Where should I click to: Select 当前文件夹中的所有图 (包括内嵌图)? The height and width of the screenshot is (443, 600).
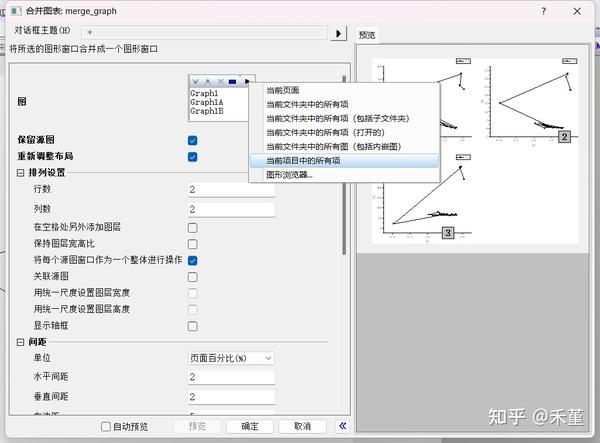[x=344, y=147]
